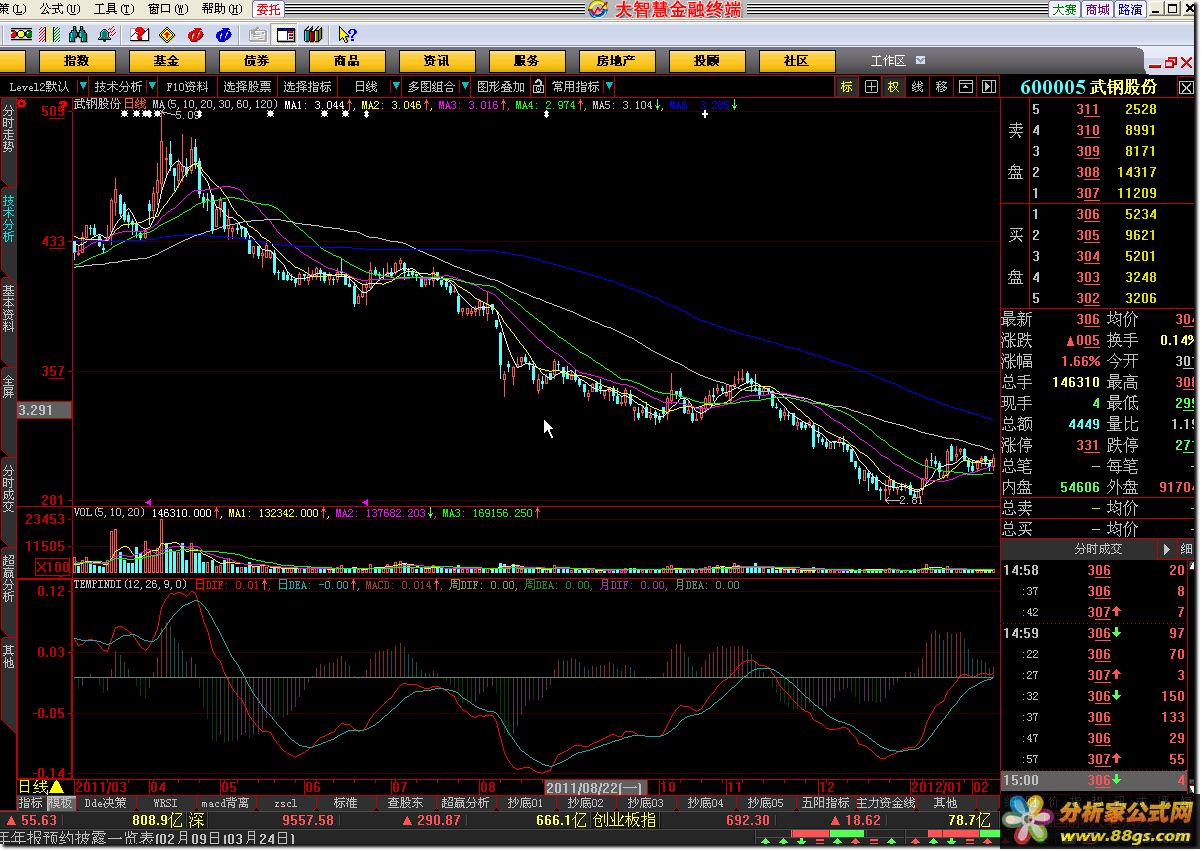Select the 抄底01 indicator tab
The image size is (1202, 851).
(525, 803)
